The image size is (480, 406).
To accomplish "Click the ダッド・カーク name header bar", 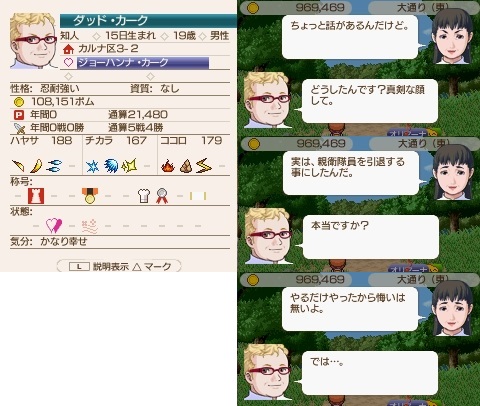I will [x=148, y=21].
